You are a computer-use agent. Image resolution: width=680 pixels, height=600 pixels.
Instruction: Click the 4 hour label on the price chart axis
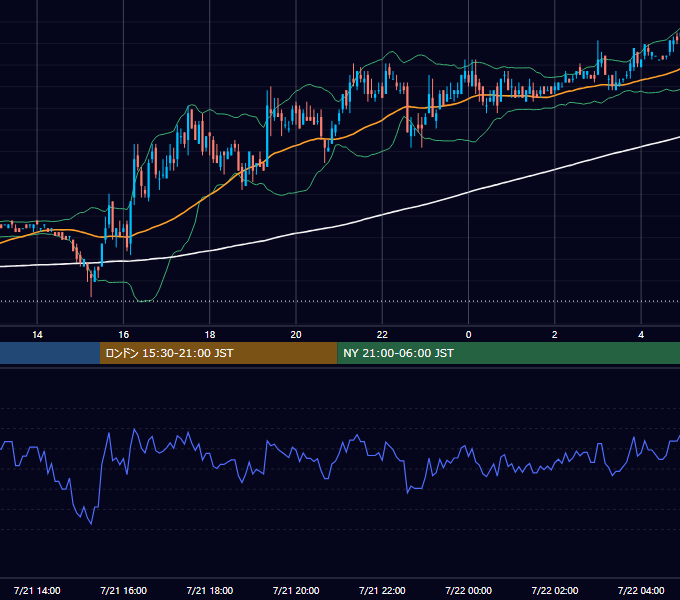pyautogui.click(x=641, y=335)
